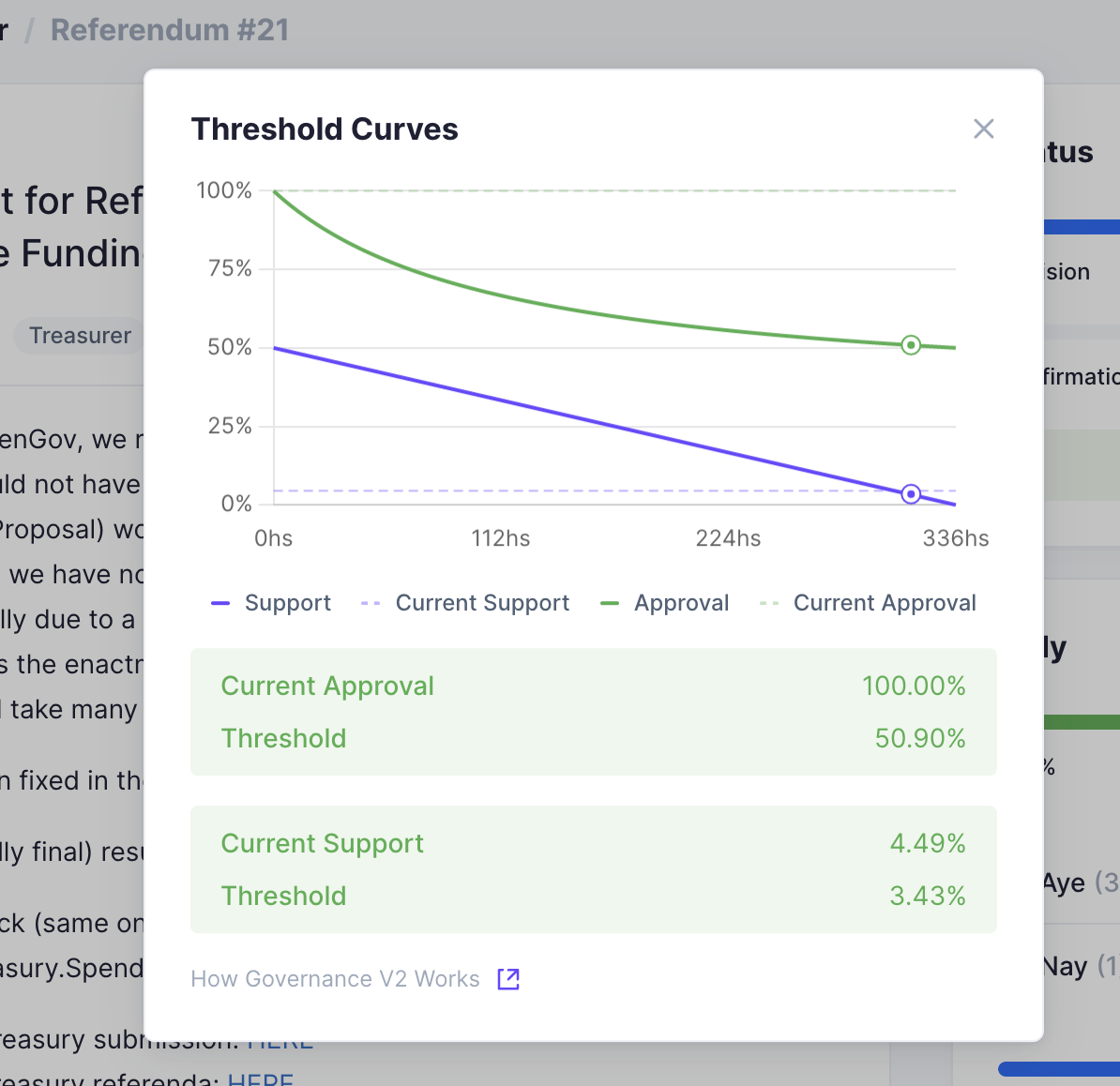Image resolution: width=1120 pixels, height=1086 pixels.
Task: Click the circular marker on the purple Support curve
Action: 910,493
